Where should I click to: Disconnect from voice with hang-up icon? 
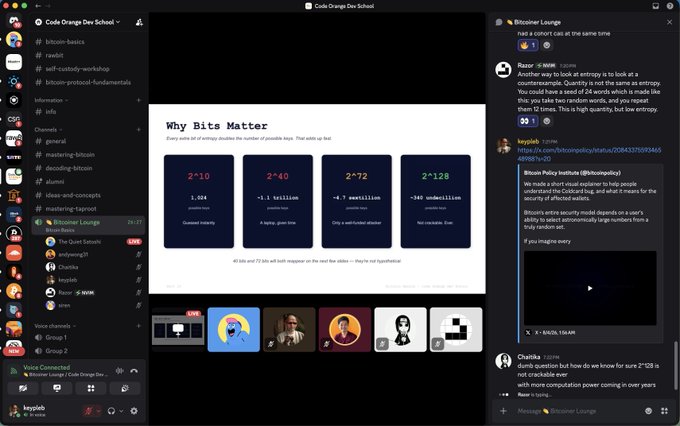tap(134, 370)
